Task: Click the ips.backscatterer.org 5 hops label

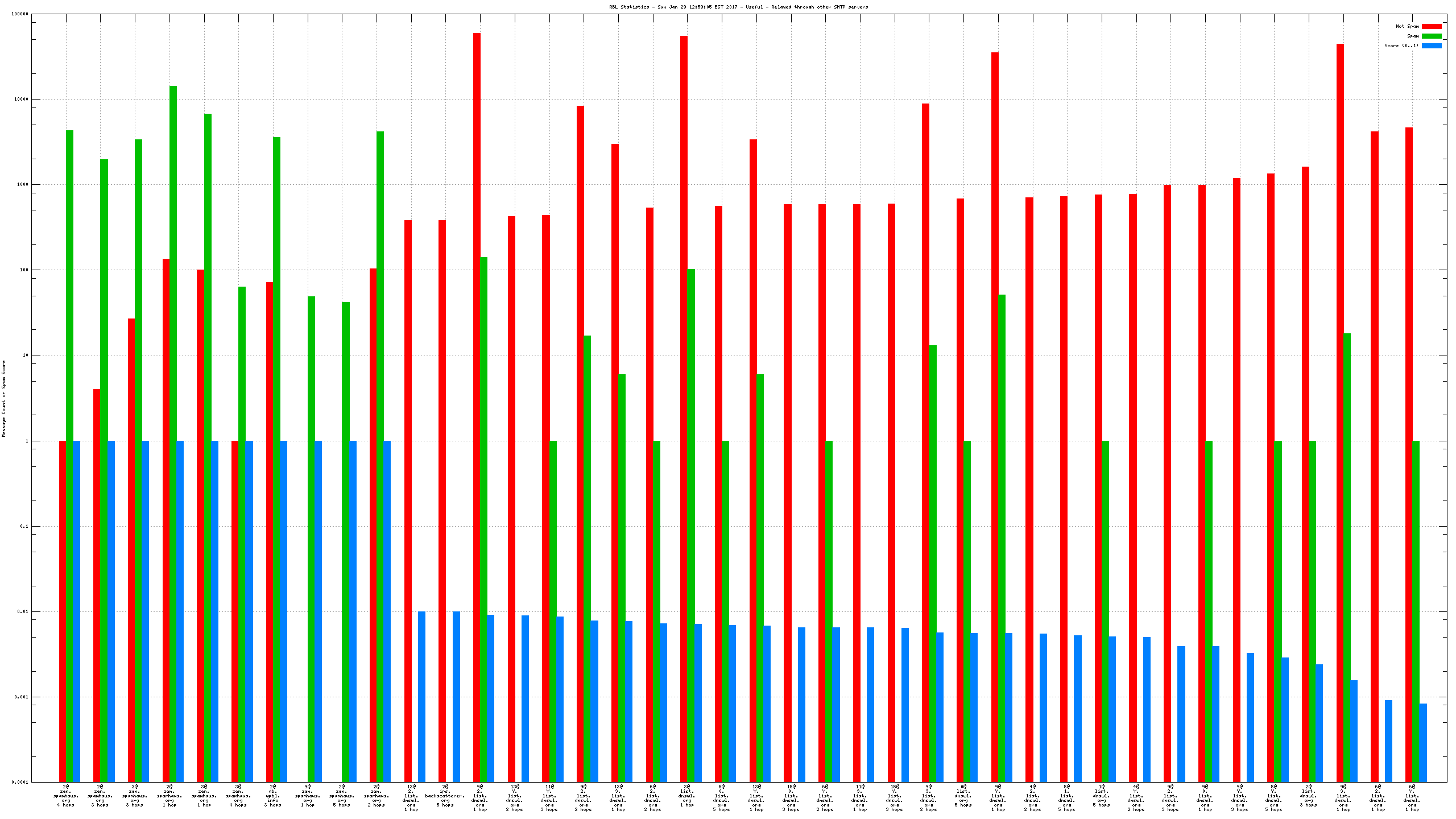Action: (x=445, y=796)
